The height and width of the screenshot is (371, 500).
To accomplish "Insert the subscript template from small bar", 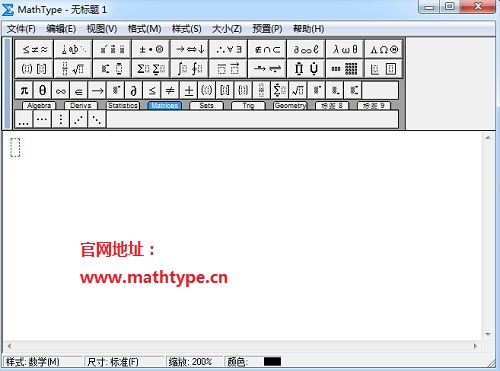I will [335, 90].
